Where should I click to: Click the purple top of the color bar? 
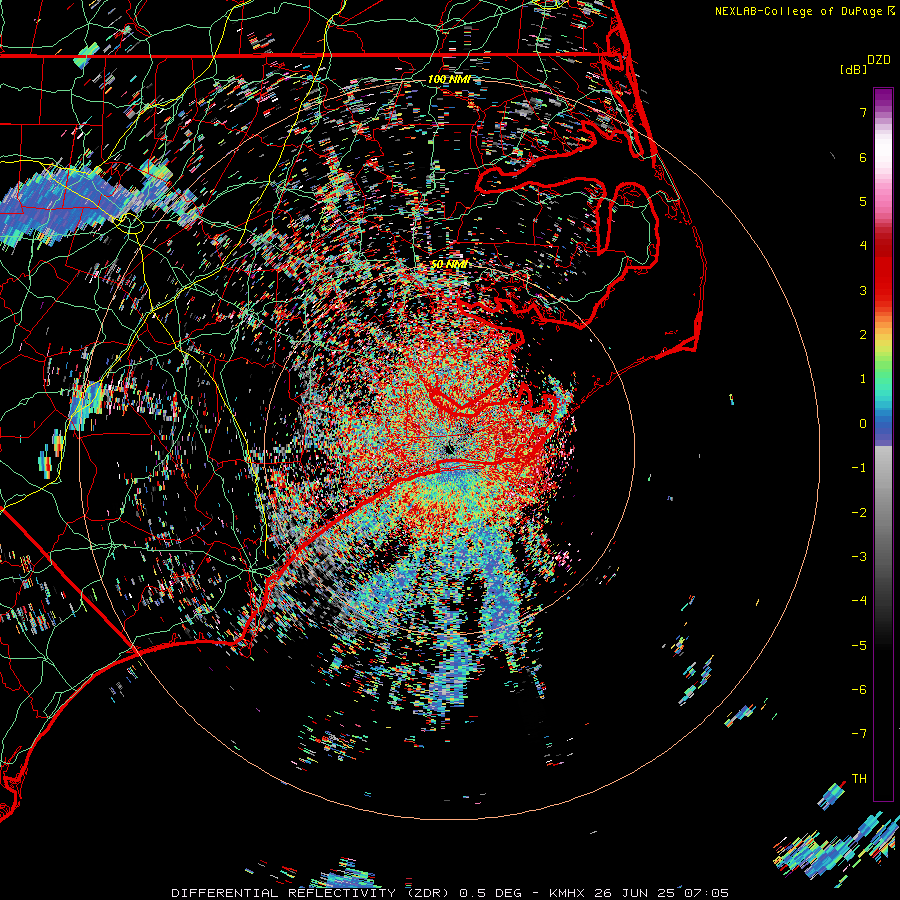pos(883,98)
